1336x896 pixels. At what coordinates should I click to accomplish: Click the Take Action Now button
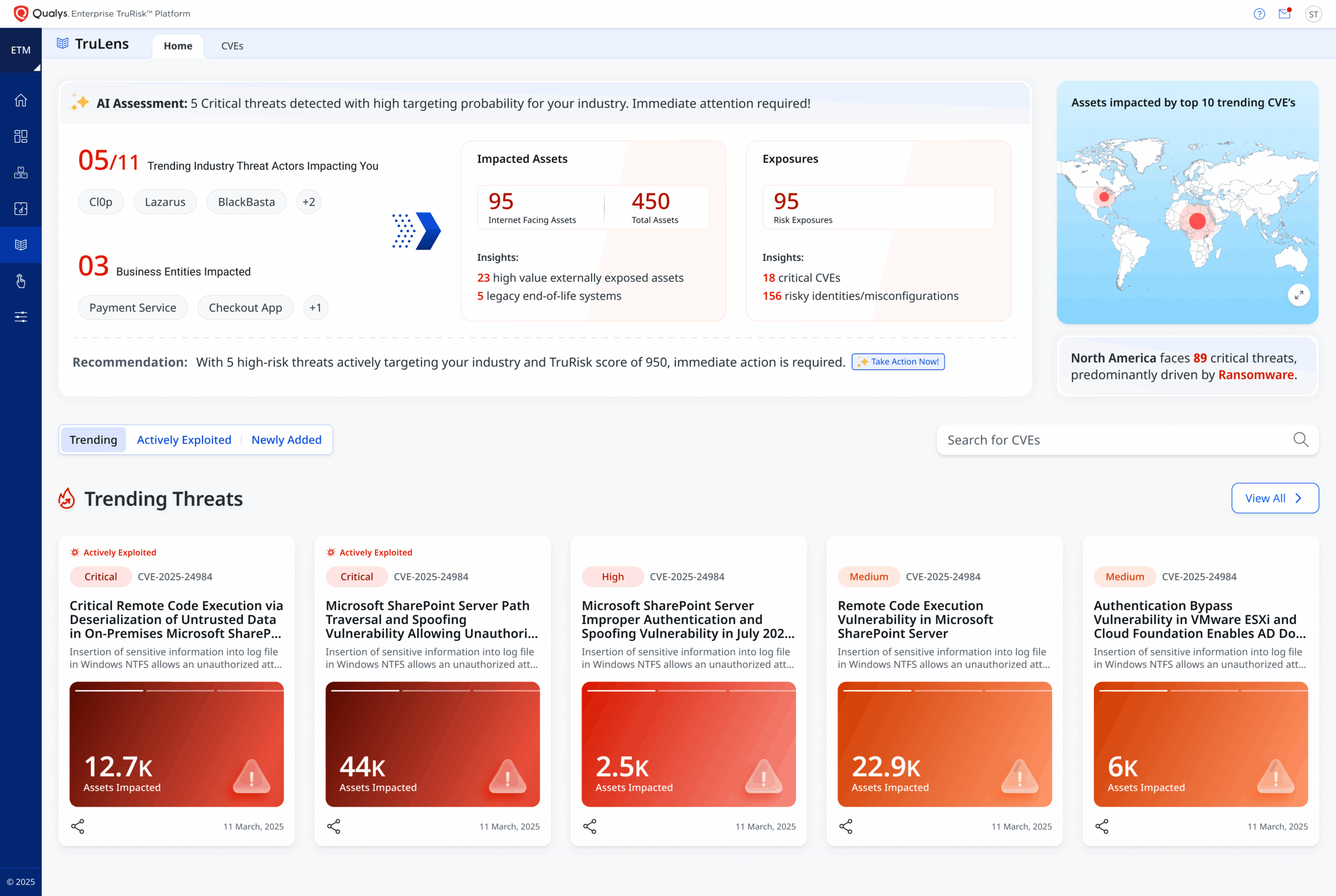point(898,362)
